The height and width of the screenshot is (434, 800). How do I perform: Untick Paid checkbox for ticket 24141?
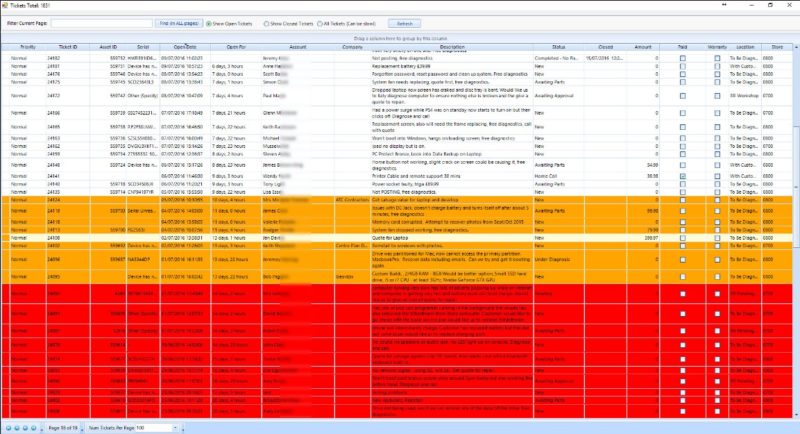pos(683,176)
